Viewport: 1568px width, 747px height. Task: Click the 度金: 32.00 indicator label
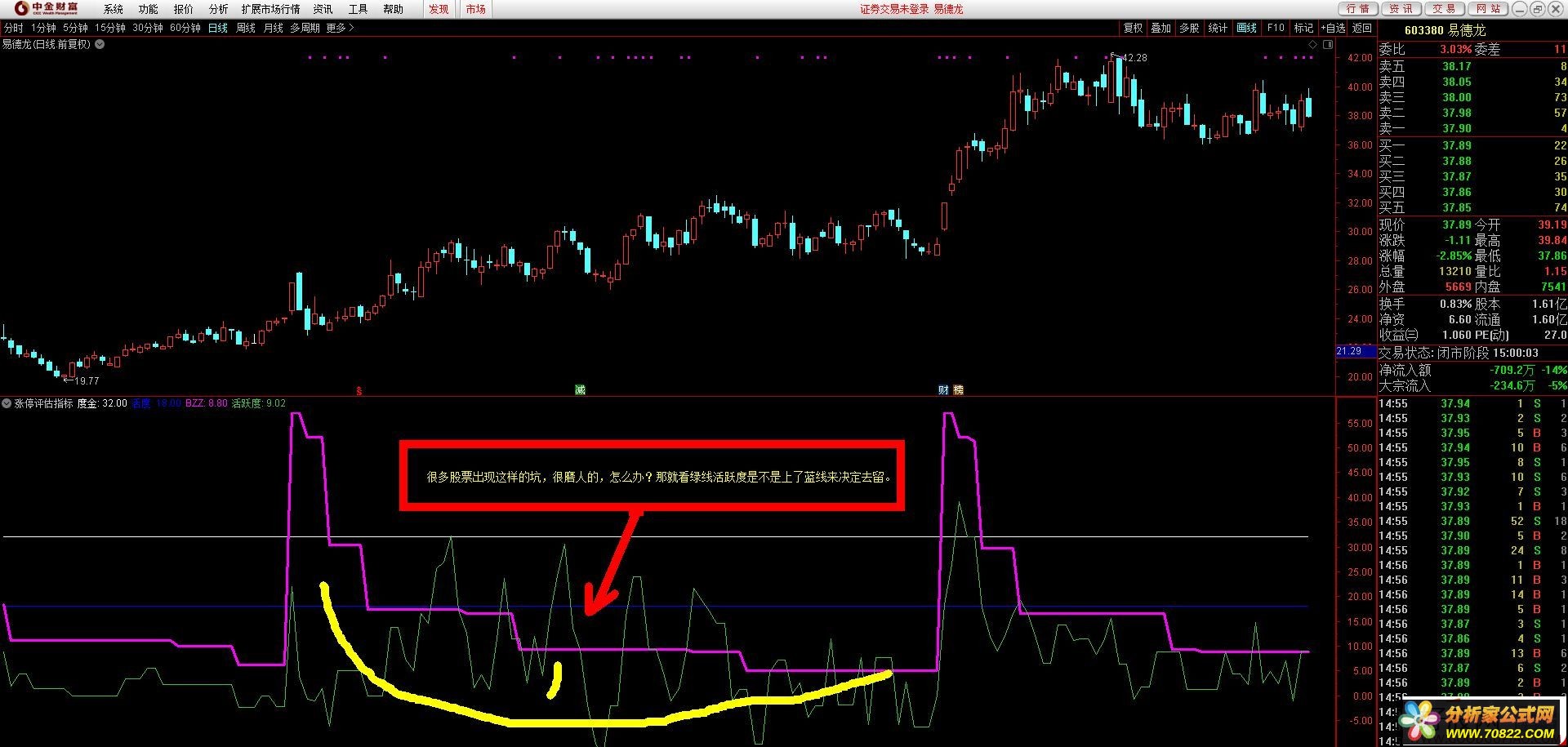click(x=102, y=403)
